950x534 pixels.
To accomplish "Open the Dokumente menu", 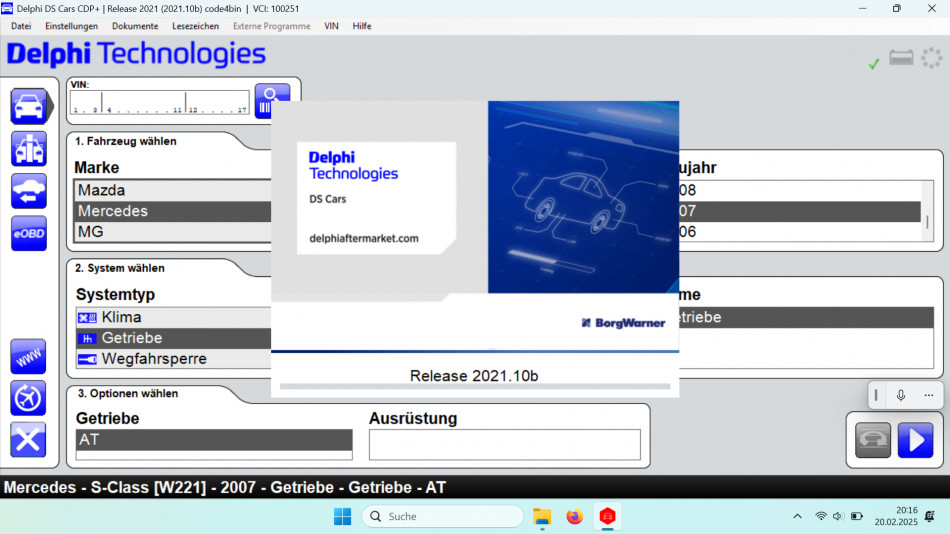I will click(x=135, y=26).
